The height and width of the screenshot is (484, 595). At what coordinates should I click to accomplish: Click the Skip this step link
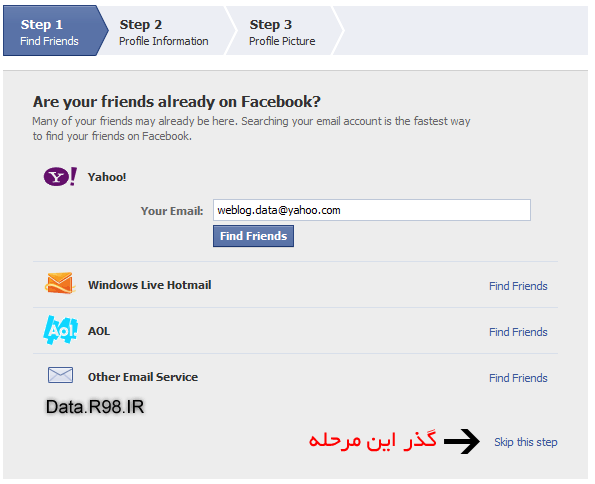526,442
